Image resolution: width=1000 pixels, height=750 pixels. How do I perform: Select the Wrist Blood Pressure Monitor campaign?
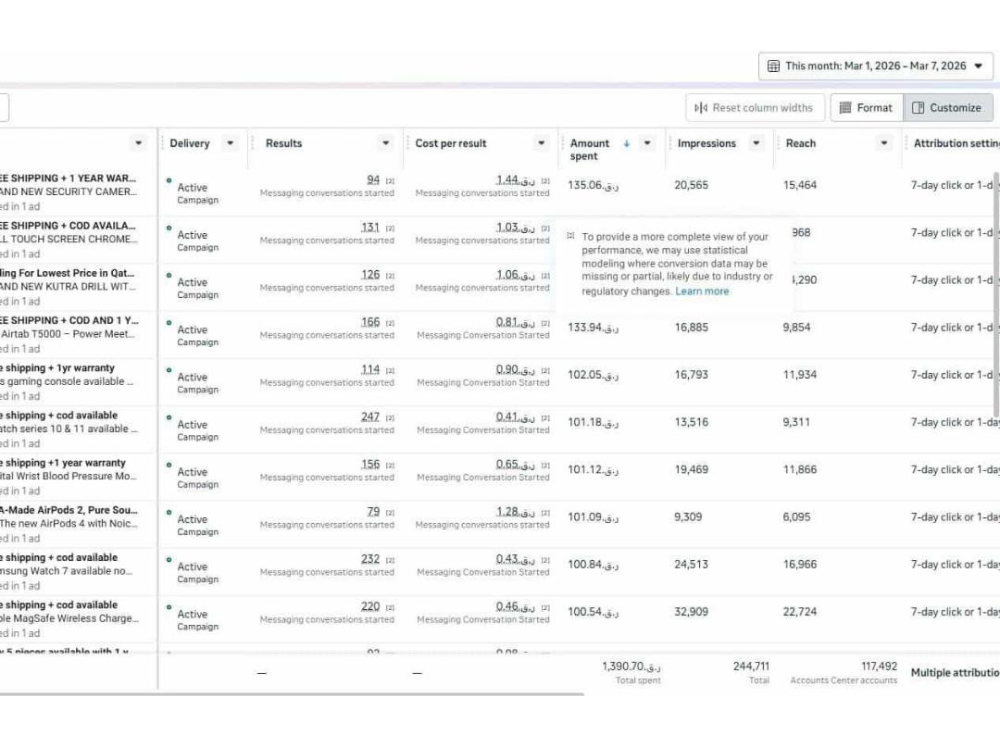(x=68, y=476)
